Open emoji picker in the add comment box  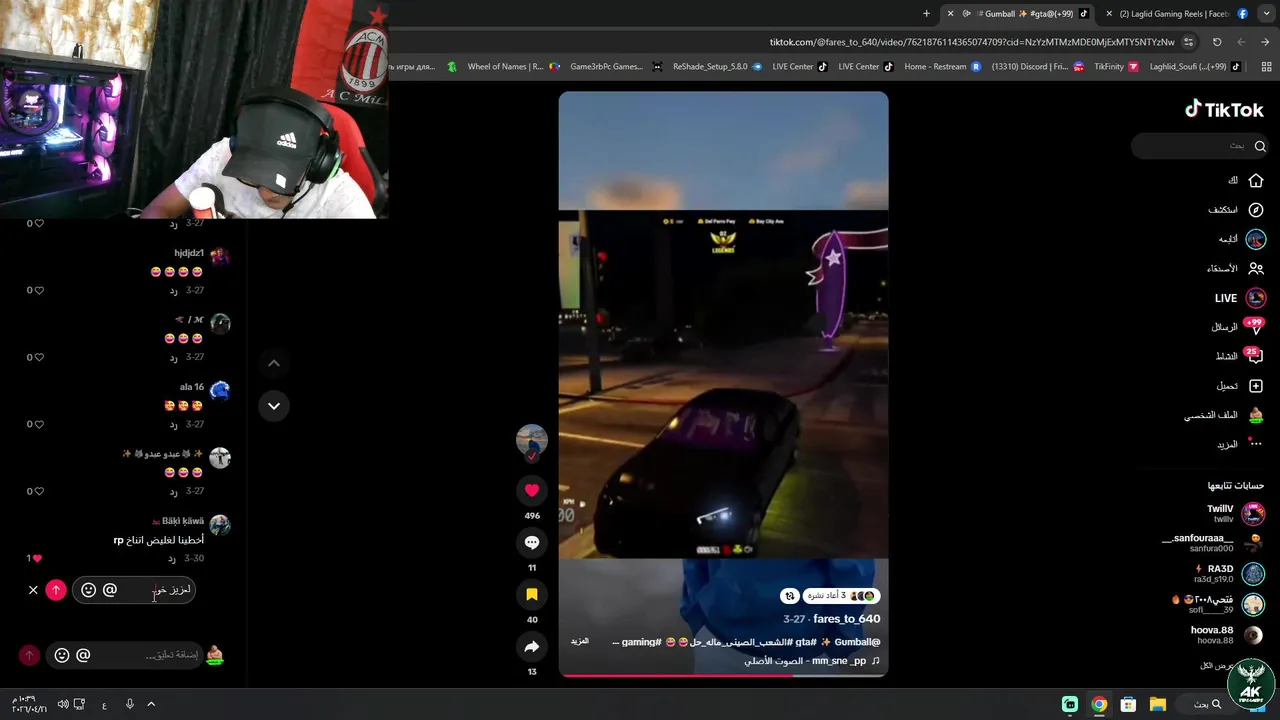point(62,655)
